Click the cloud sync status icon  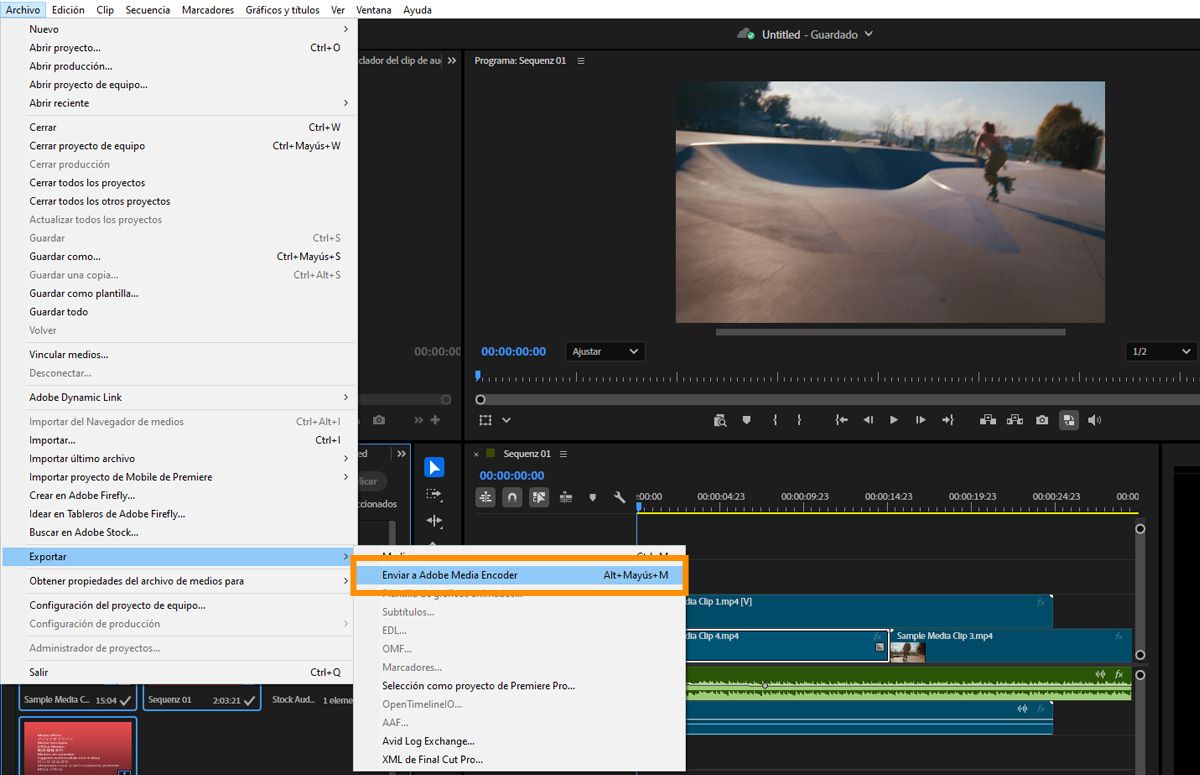click(745, 34)
